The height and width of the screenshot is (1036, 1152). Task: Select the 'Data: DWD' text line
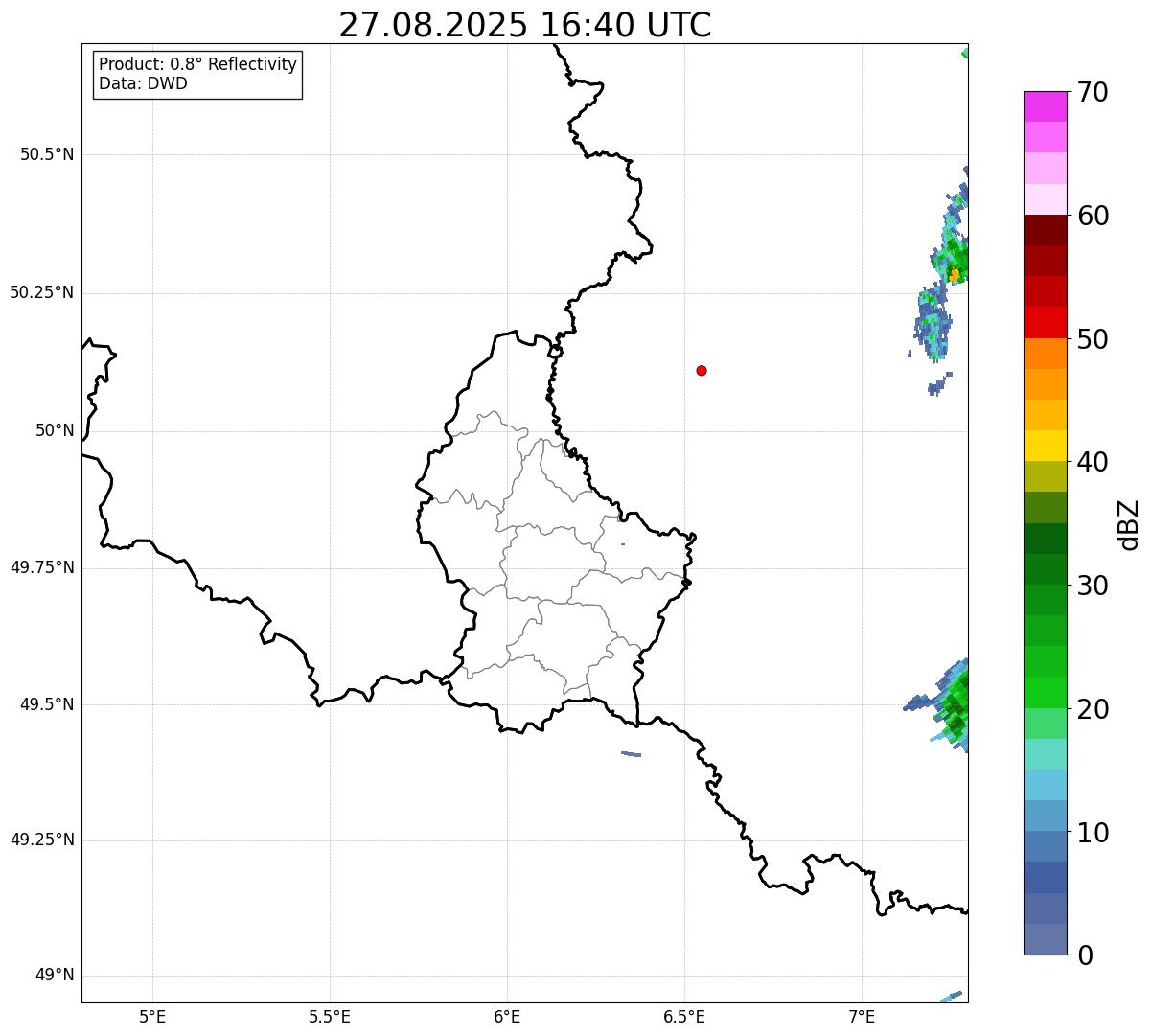[x=143, y=83]
